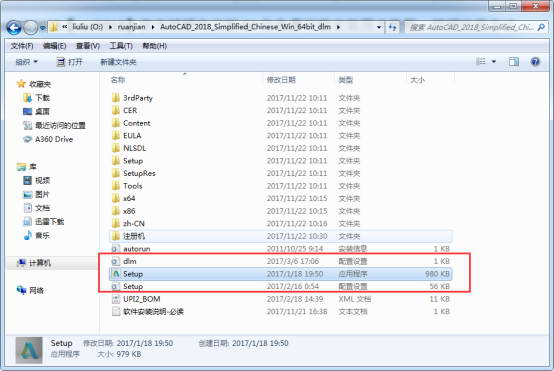Select the CER folder icon
Image resolution: width=554 pixels, height=371 pixels.
(116, 111)
